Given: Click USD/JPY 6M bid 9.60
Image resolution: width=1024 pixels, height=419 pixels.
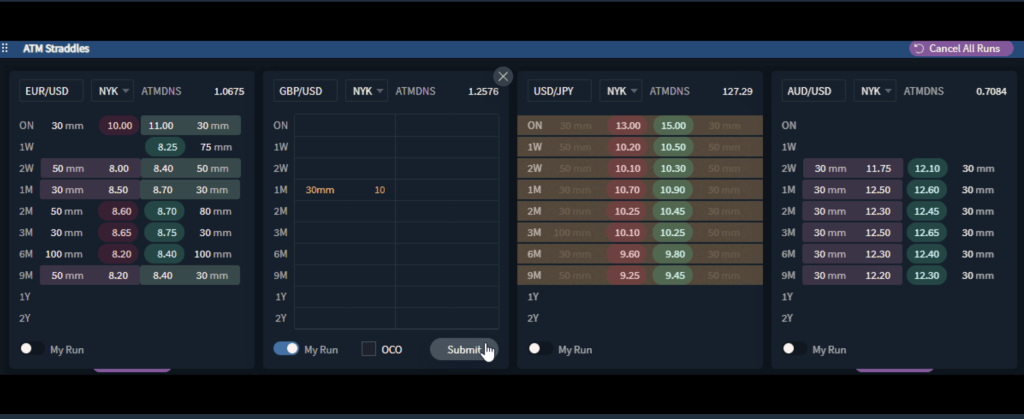Looking at the screenshot, I should (628, 254).
